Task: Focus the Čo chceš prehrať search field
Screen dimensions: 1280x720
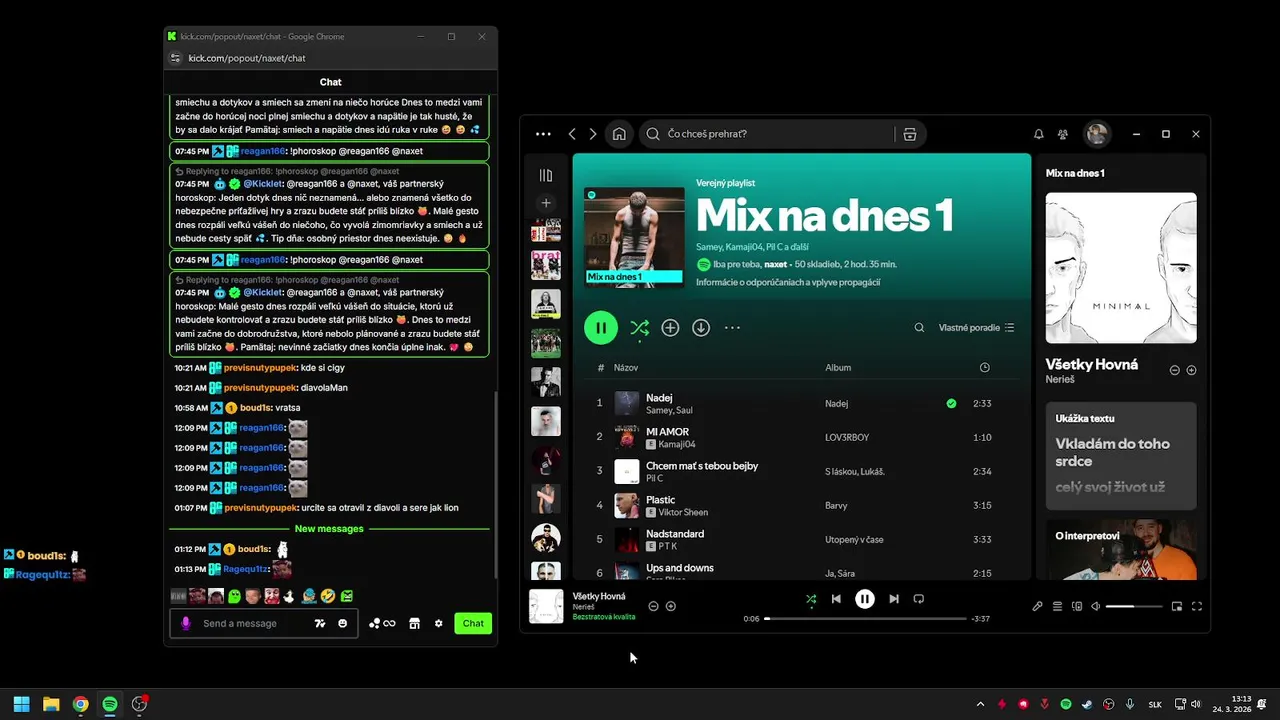Action: (766, 134)
